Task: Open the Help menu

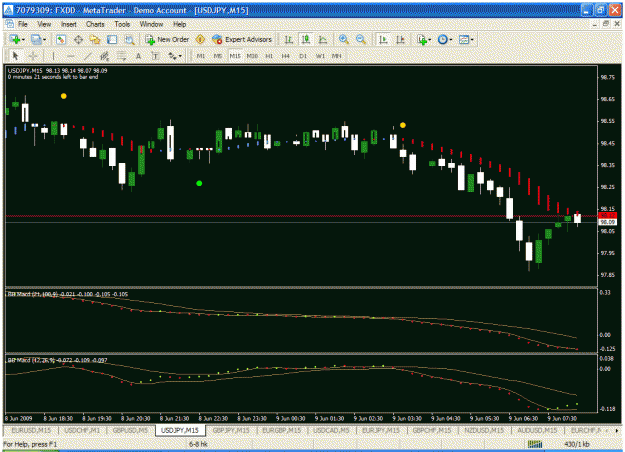Action: pyautogui.click(x=179, y=24)
